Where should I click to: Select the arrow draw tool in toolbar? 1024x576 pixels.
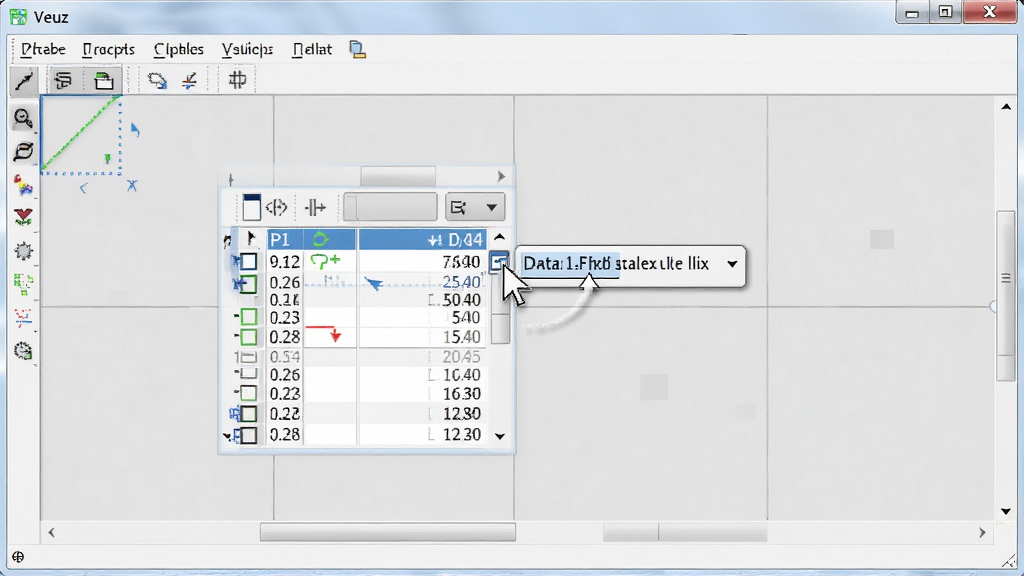(x=24, y=81)
